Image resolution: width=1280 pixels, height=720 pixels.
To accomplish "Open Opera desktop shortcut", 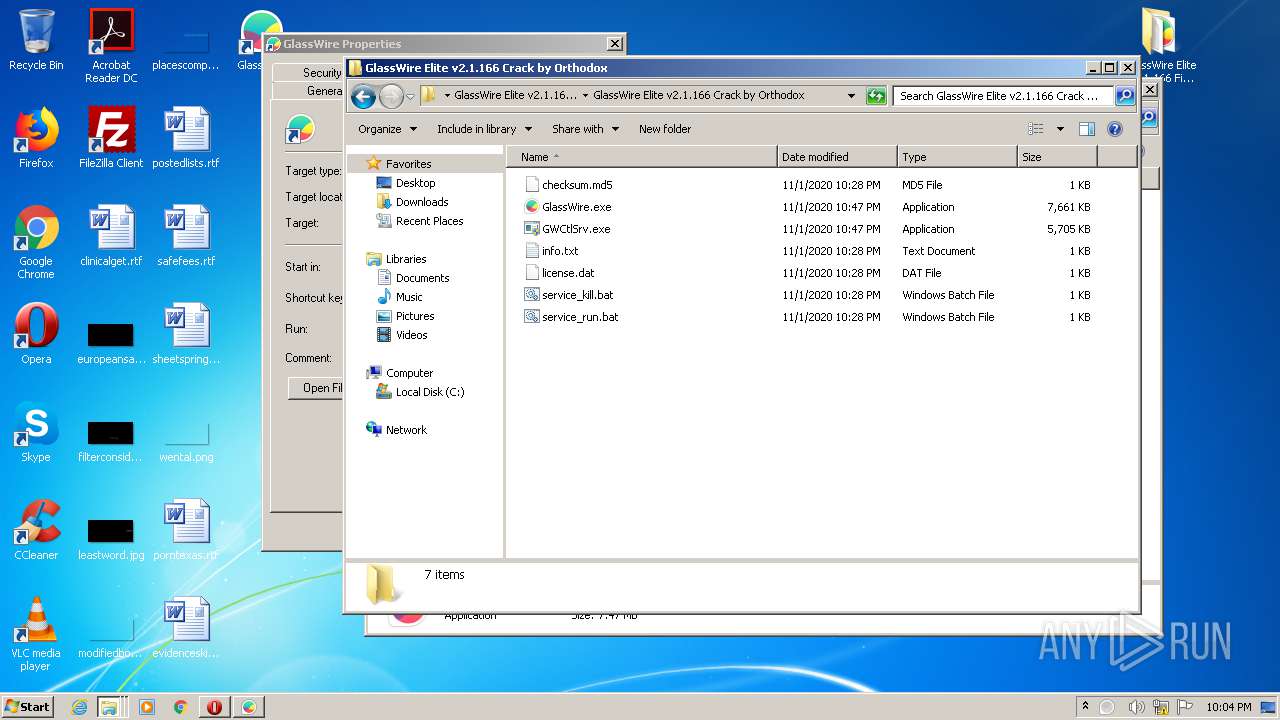I will (36, 334).
